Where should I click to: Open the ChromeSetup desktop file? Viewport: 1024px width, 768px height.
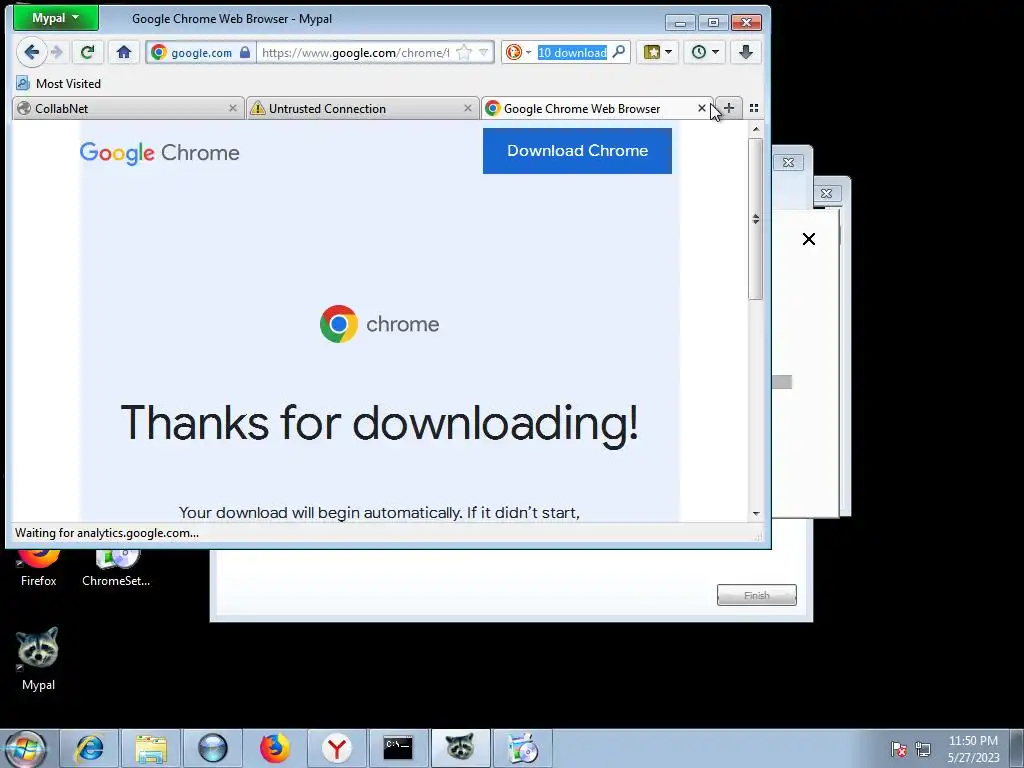(x=116, y=569)
